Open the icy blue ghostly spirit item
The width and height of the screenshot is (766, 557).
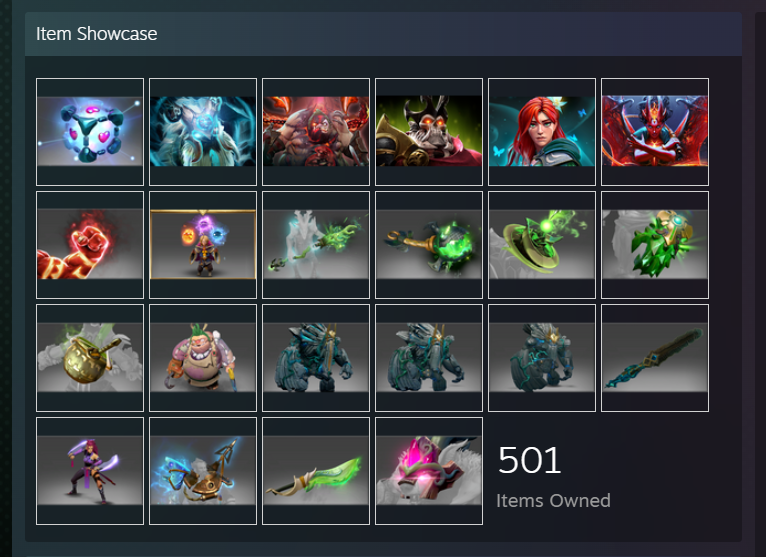(203, 132)
